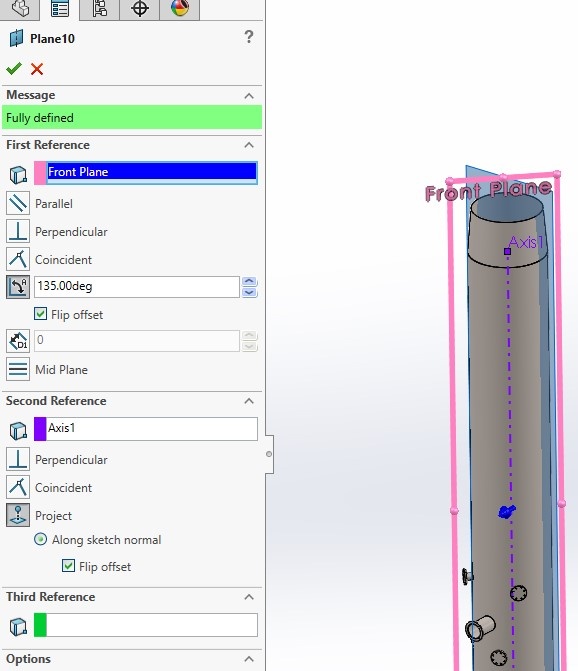
Task: Choose Coincident for second reference
Action: 18,487
